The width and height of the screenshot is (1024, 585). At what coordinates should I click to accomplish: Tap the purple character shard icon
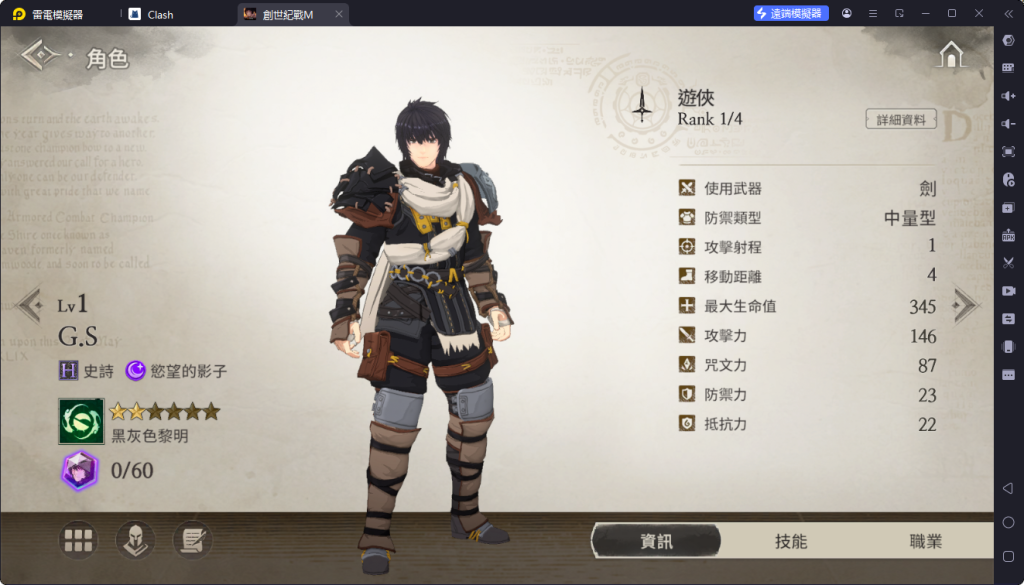[80, 471]
